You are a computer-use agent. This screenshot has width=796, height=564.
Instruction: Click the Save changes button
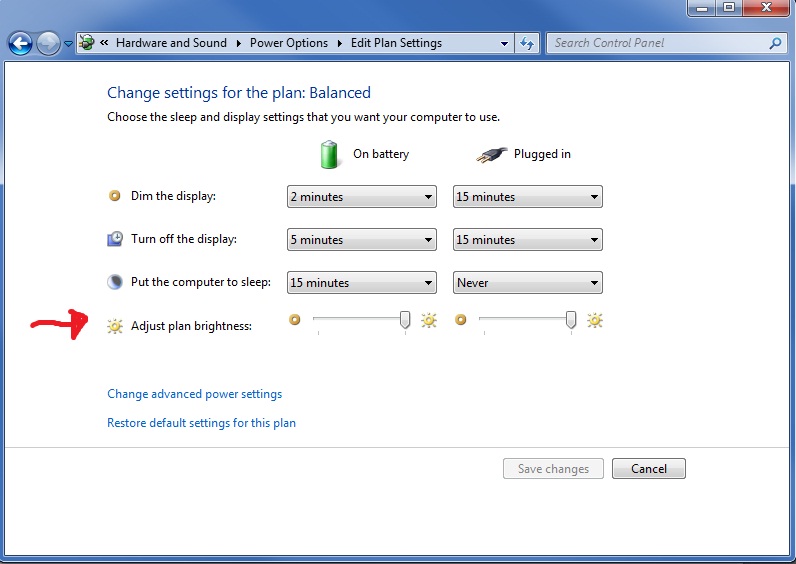tap(553, 469)
